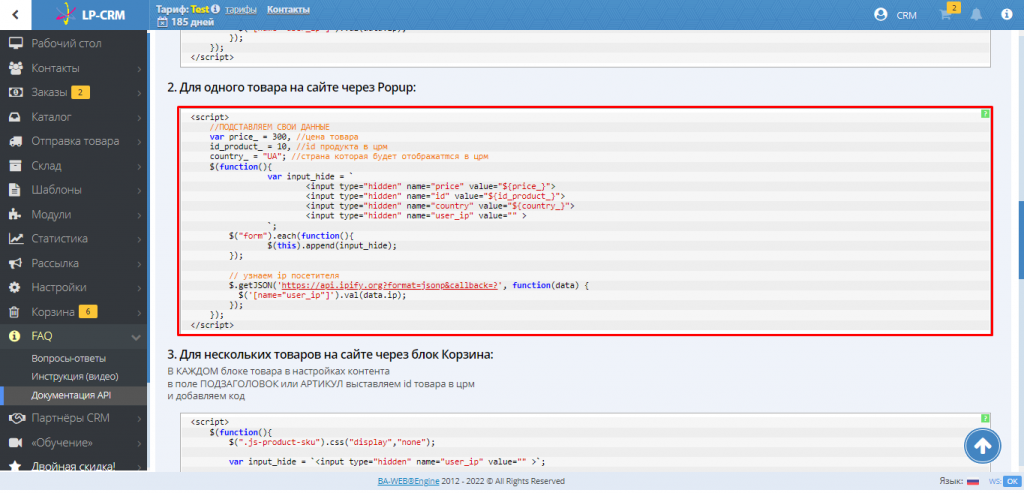Expand Склад chevron arrow

[x=139, y=166]
